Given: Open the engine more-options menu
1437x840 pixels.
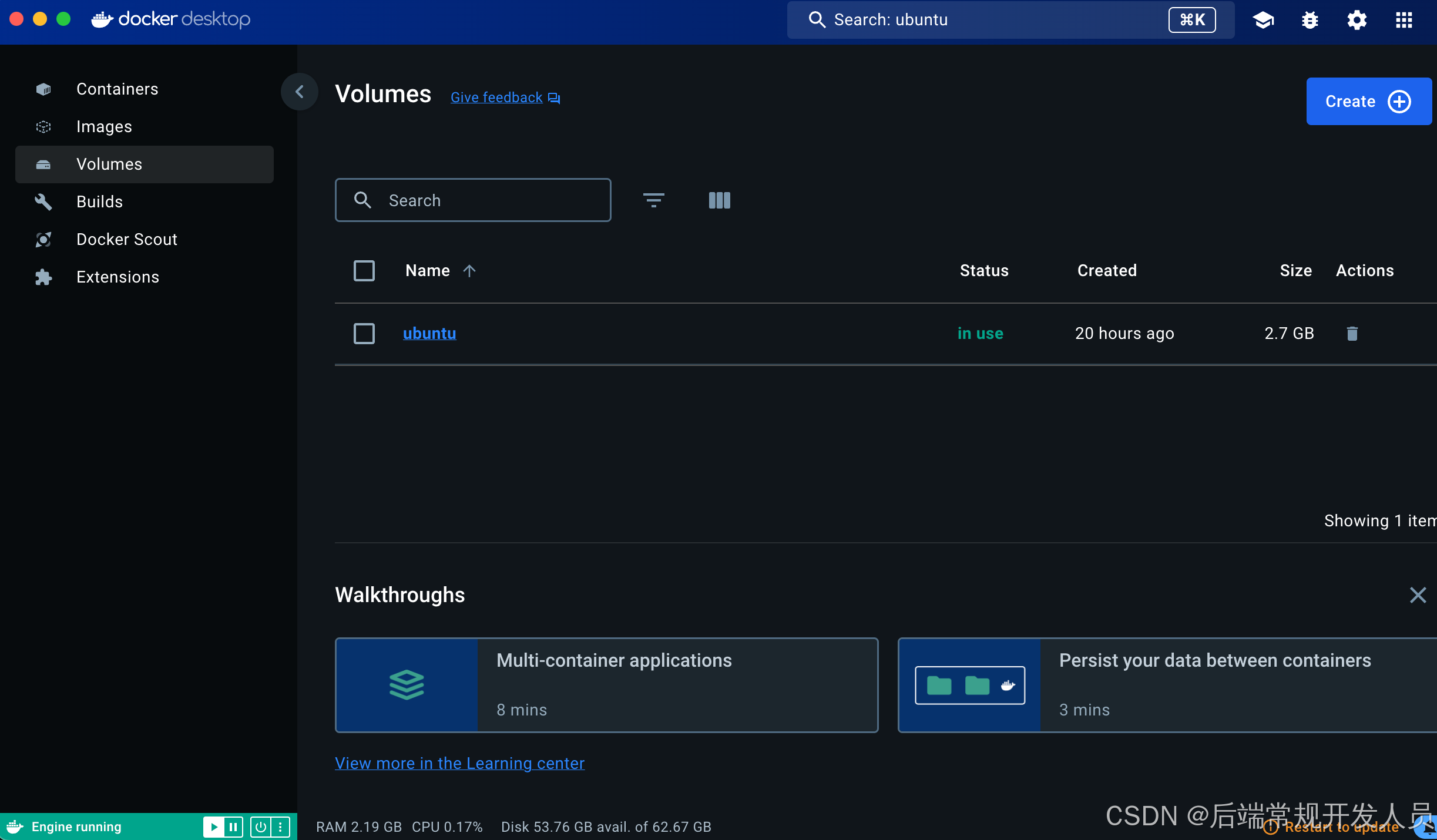Looking at the screenshot, I should (x=280, y=827).
